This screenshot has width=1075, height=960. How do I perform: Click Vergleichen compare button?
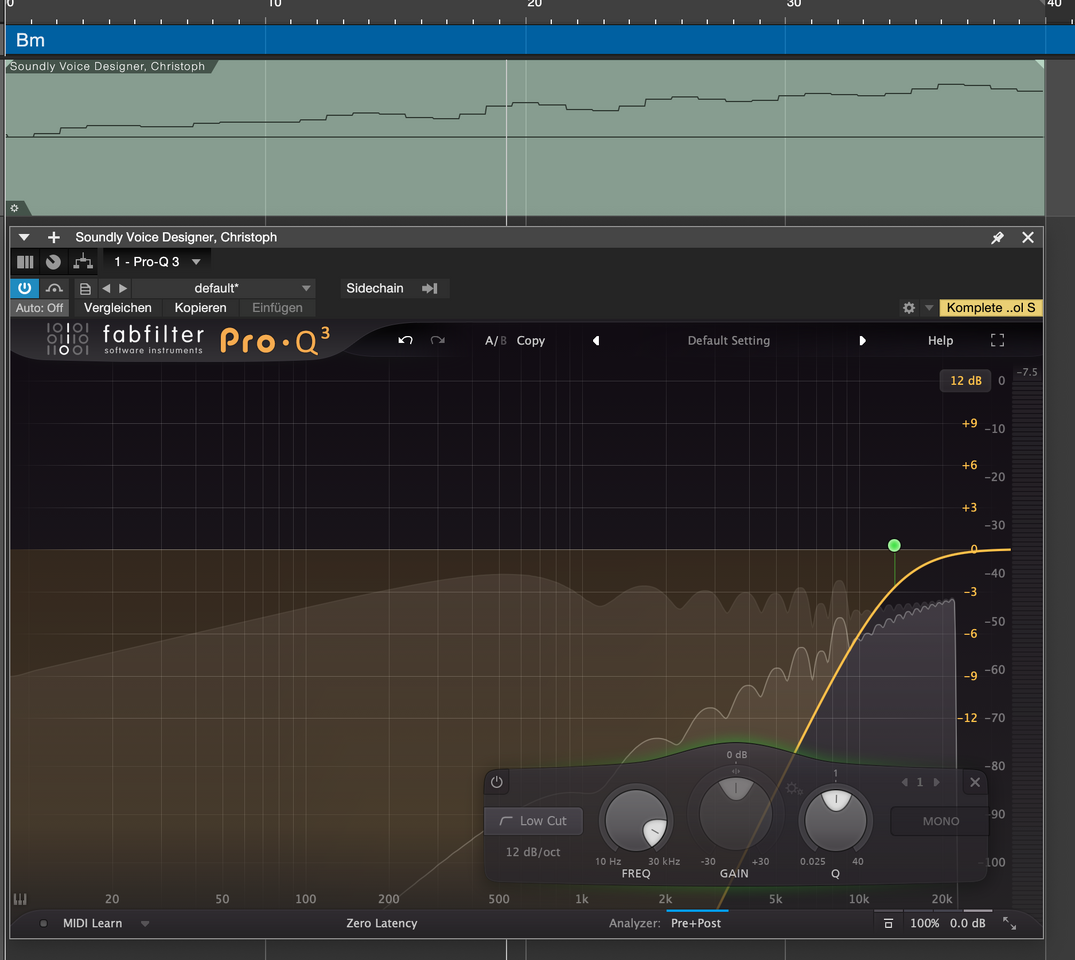(117, 308)
